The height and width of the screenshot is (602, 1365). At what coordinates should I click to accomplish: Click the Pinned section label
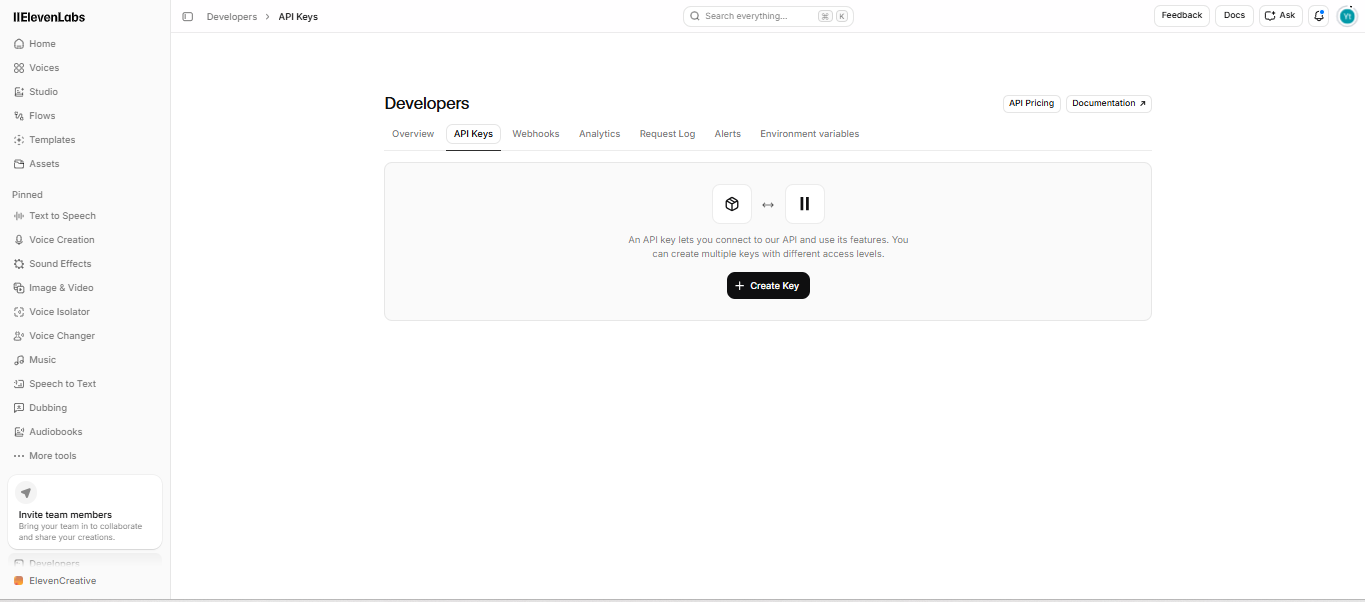click(x=28, y=195)
